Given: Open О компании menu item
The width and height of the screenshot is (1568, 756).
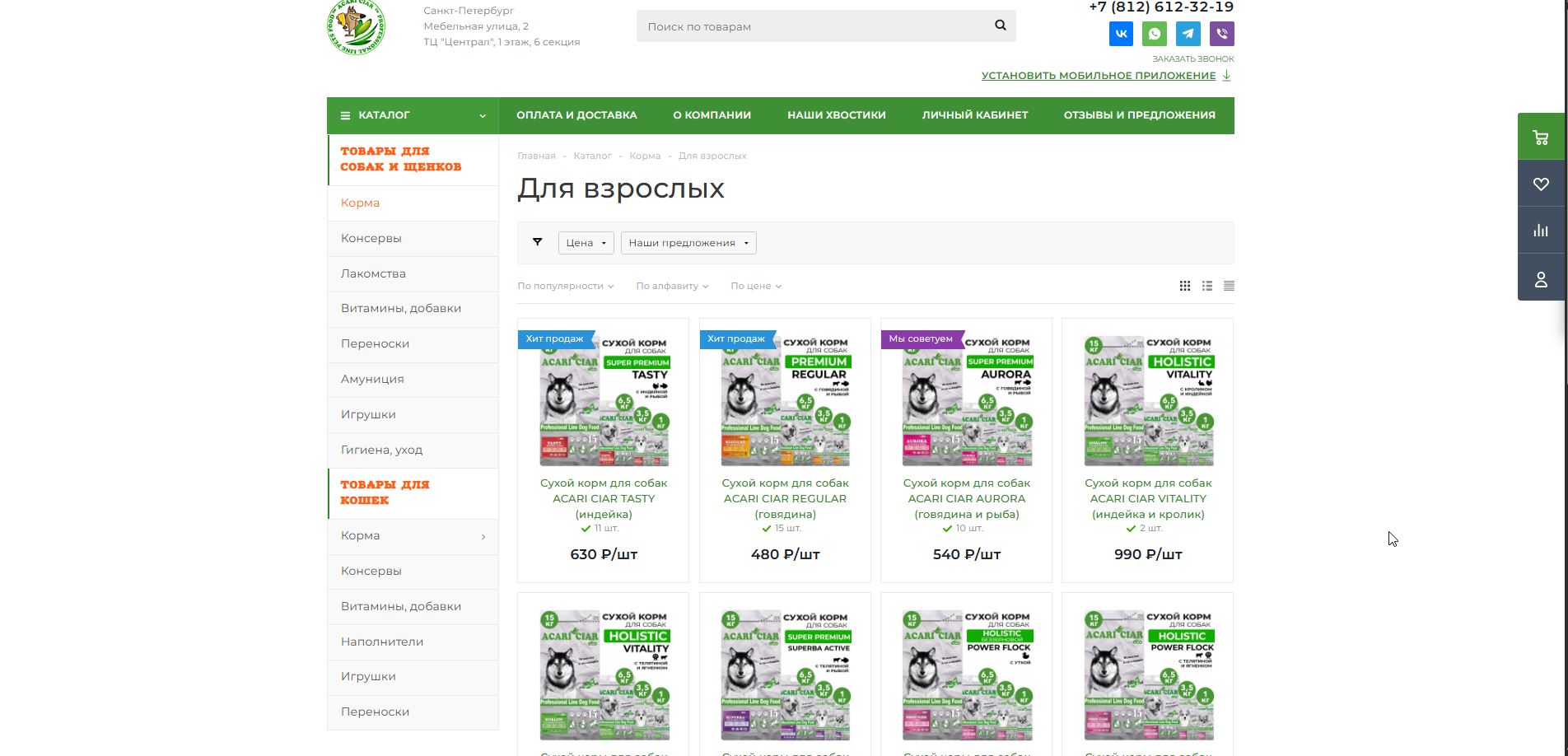Looking at the screenshot, I should (x=712, y=115).
